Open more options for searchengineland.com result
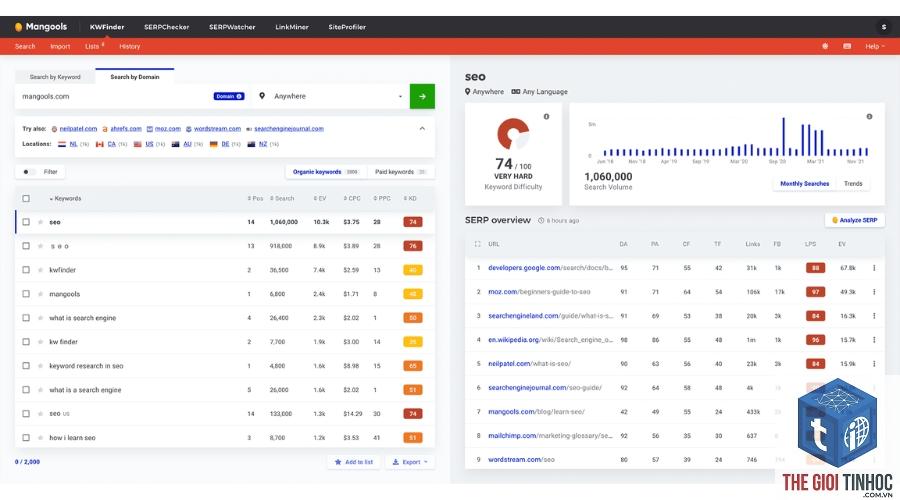The width and height of the screenshot is (900, 500). point(874,316)
